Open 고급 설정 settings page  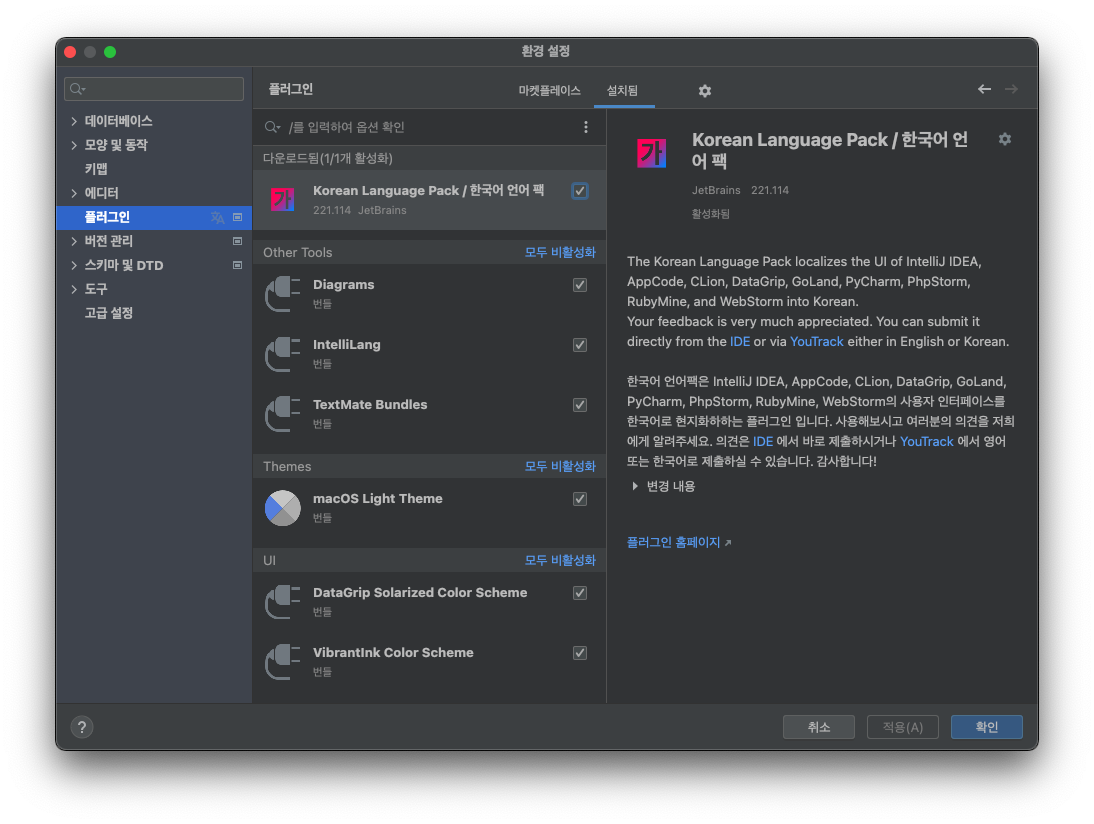pos(109,313)
